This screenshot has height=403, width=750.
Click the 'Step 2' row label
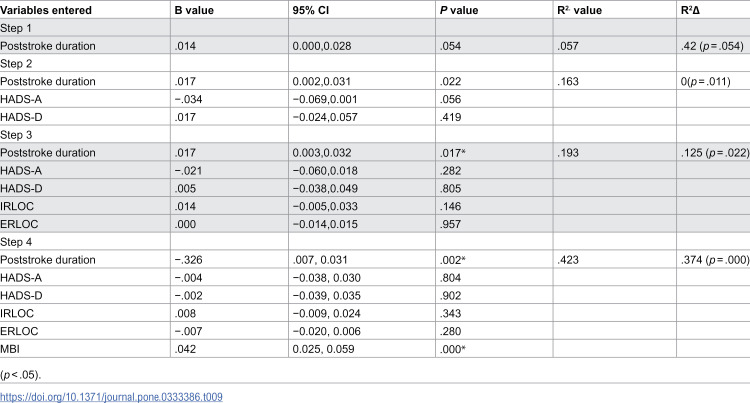coord(16,64)
